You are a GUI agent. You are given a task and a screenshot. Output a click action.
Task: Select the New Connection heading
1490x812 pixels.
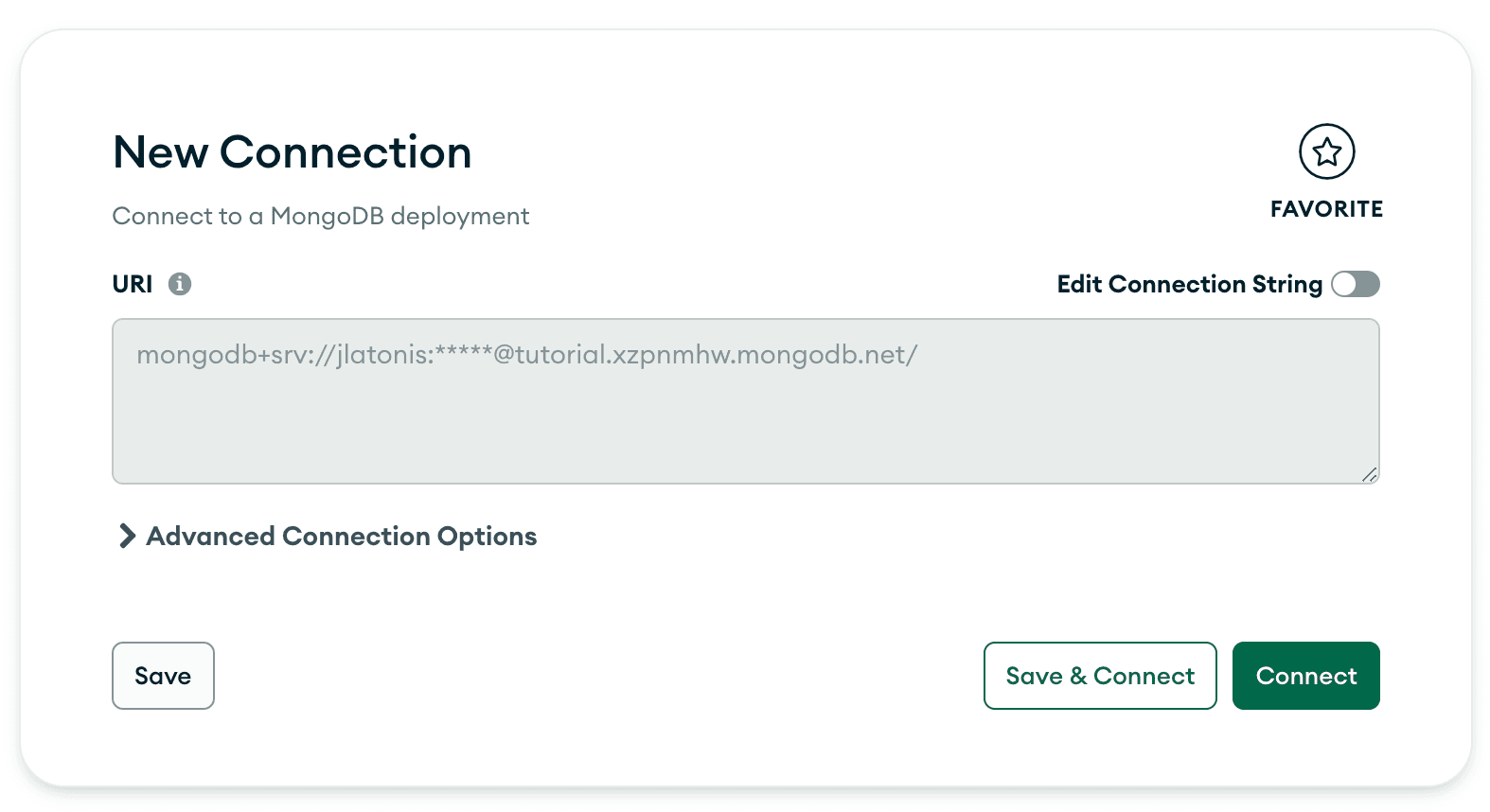tap(292, 151)
